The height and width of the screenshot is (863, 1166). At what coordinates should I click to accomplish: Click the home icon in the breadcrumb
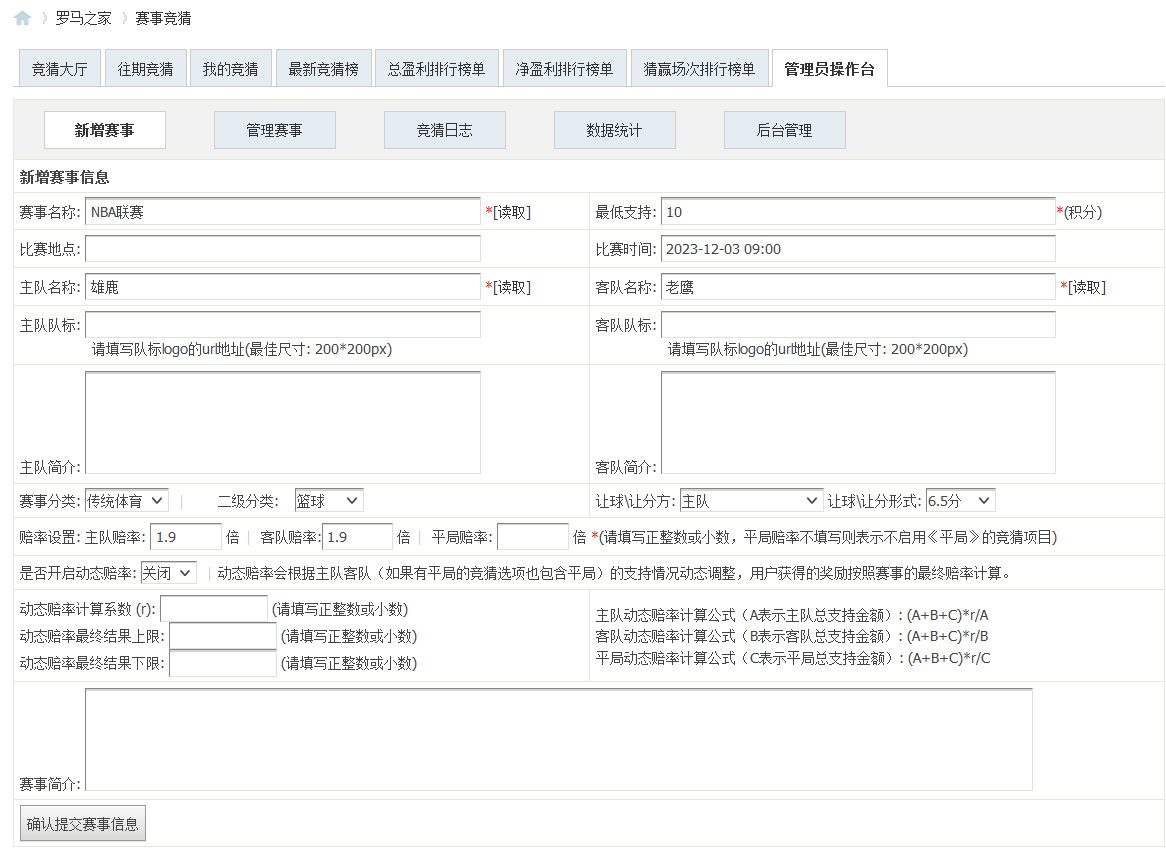[21, 18]
